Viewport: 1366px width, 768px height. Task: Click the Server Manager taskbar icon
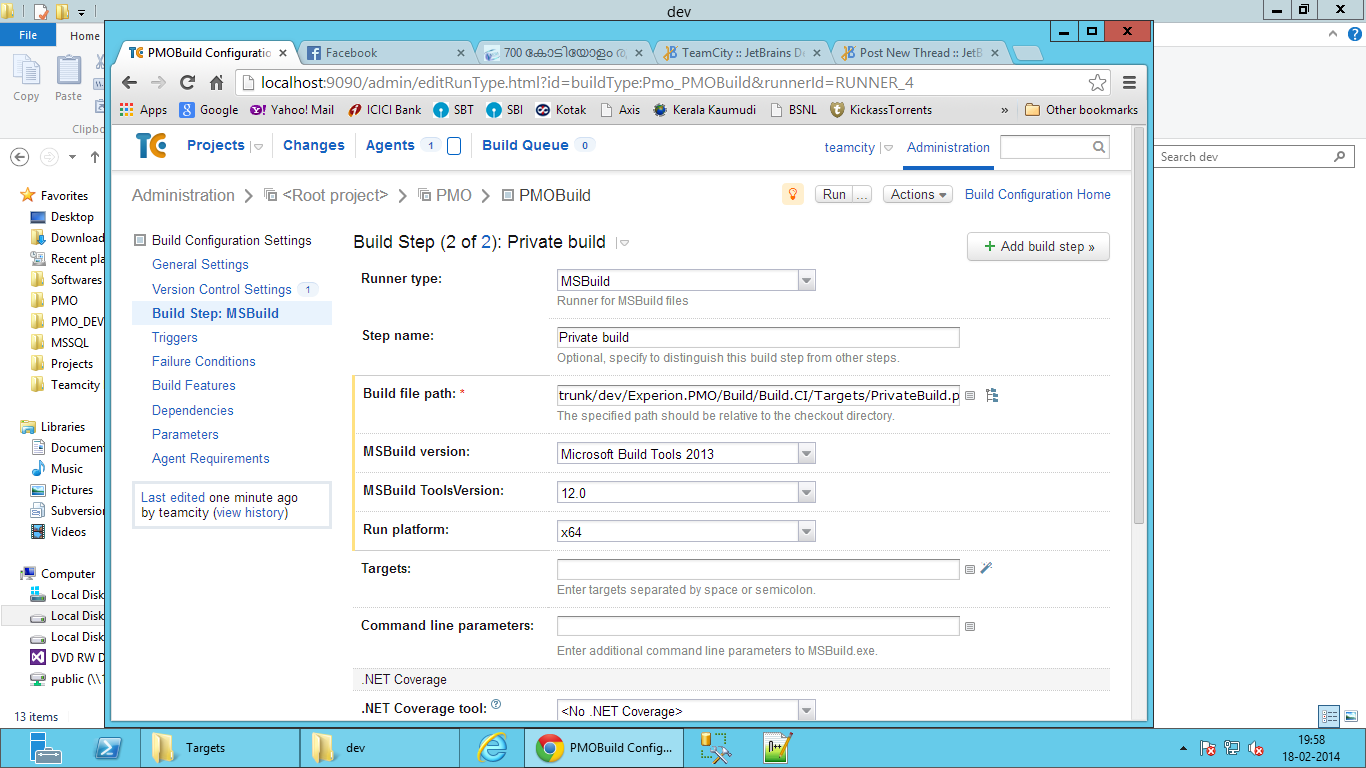46,748
